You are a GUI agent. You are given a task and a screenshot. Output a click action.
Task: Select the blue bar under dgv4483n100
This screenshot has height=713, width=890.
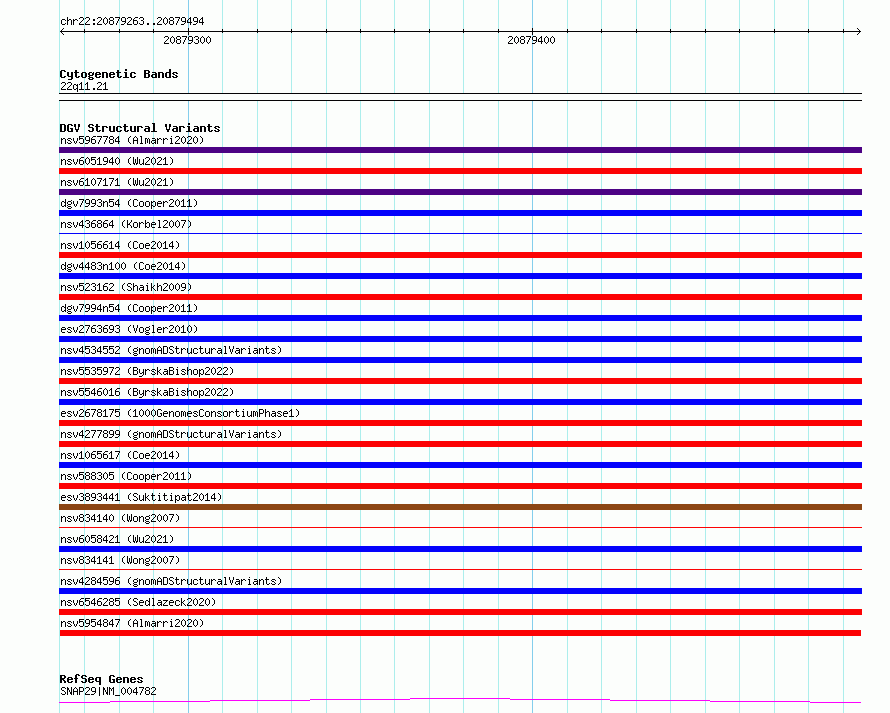460,276
